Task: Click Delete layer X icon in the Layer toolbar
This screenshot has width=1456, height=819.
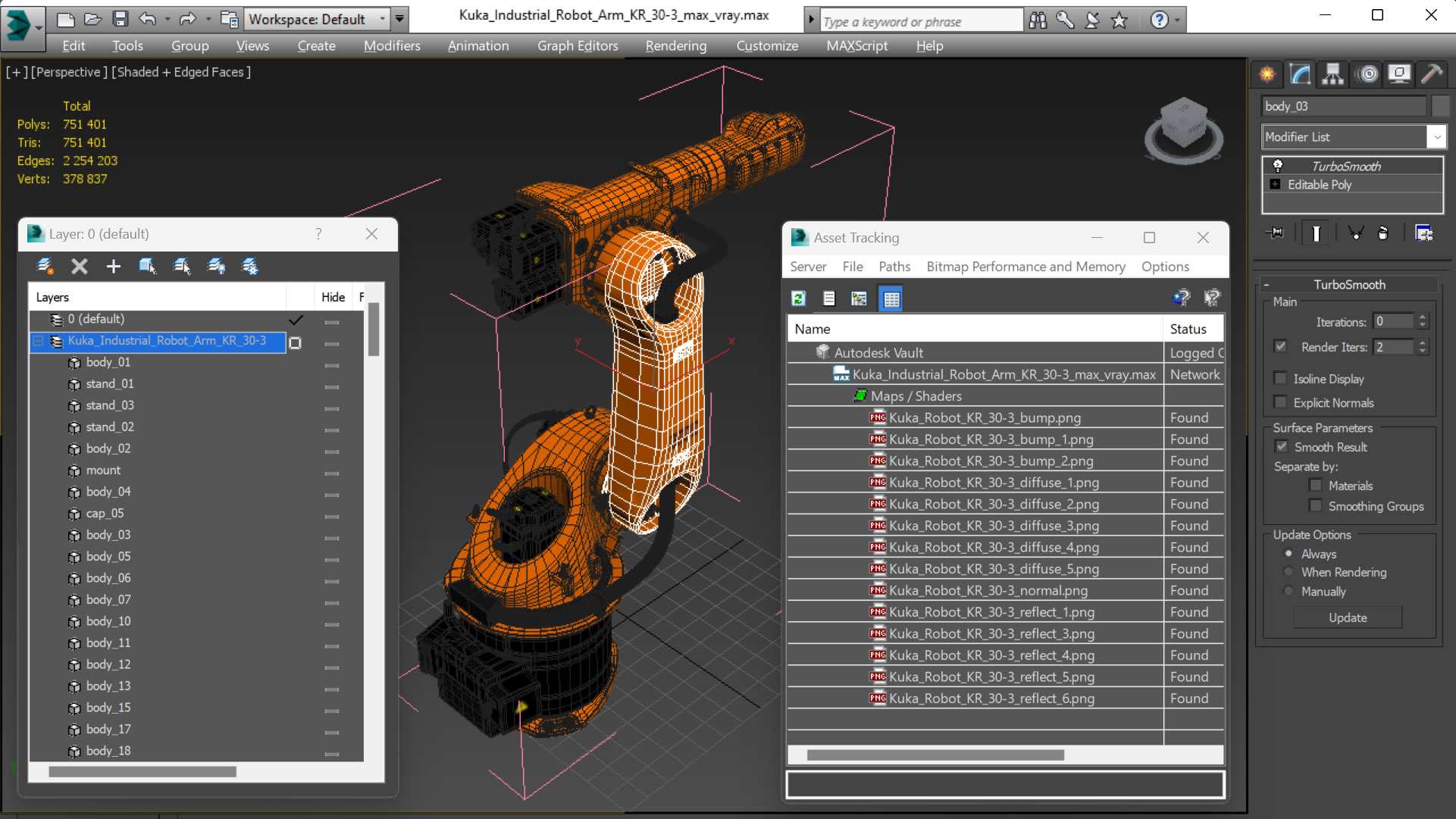Action: 80,266
